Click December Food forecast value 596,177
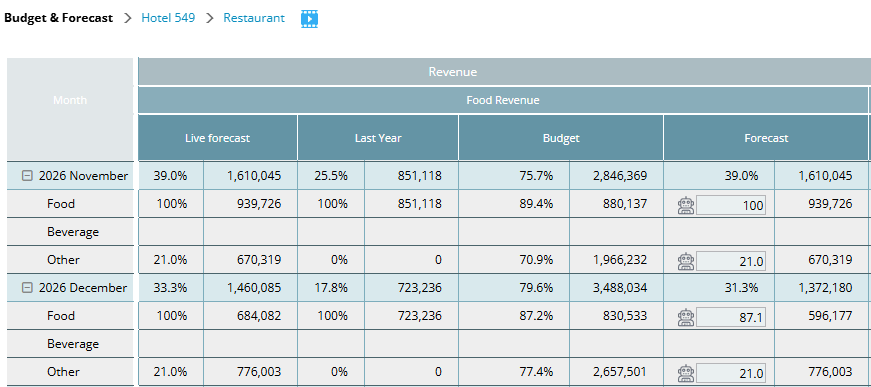The width and height of the screenshot is (871, 387). click(830, 316)
